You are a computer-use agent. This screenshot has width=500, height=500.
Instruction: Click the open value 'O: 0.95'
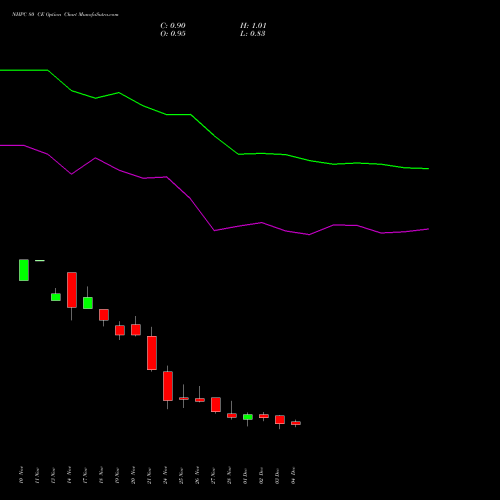[x=173, y=34]
